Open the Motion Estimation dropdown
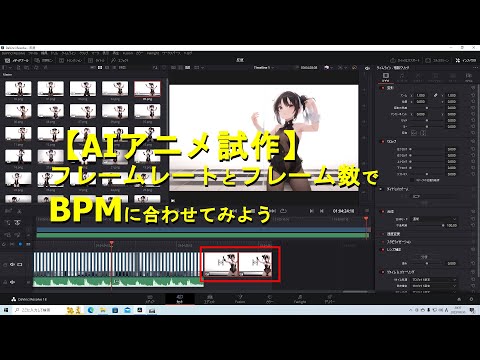Viewport: 480px width, 360px height. click(x=434, y=286)
